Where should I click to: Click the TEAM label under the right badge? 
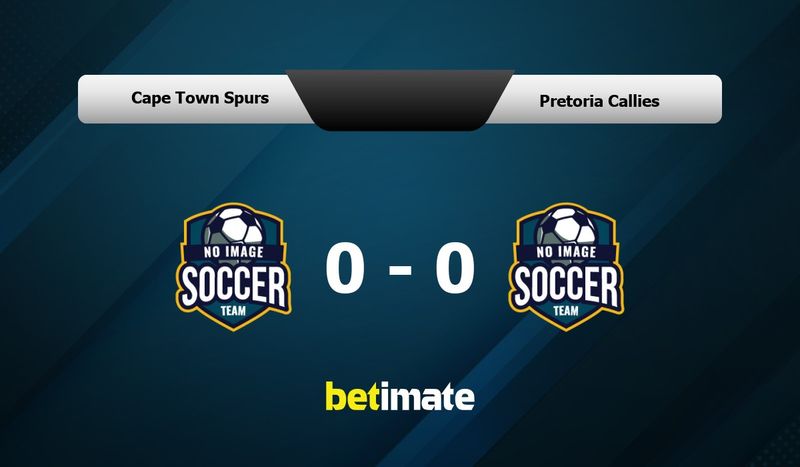tap(566, 311)
